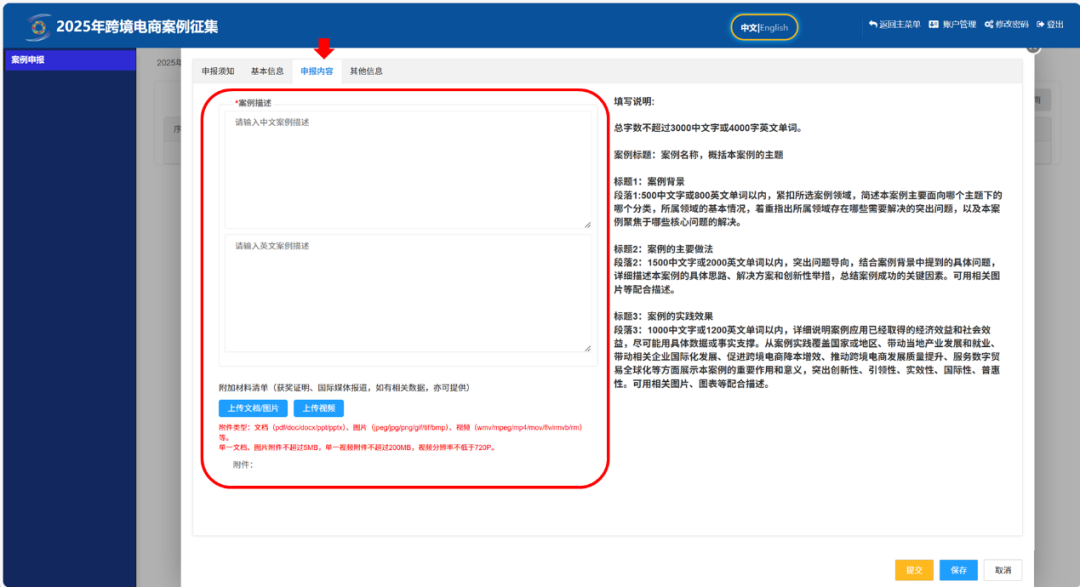Click the card icon beside 账户管理

click(934, 24)
